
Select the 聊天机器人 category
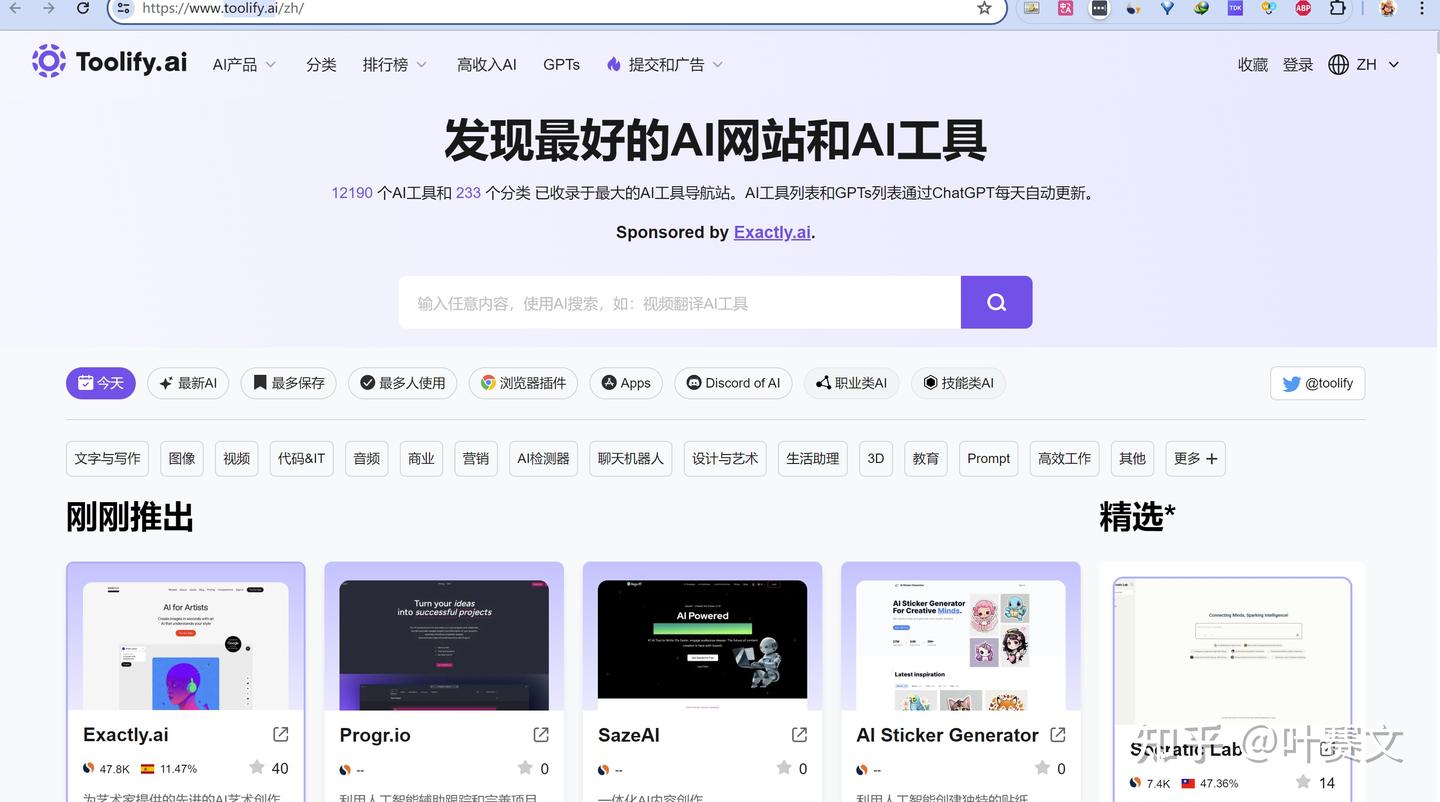[631, 458]
